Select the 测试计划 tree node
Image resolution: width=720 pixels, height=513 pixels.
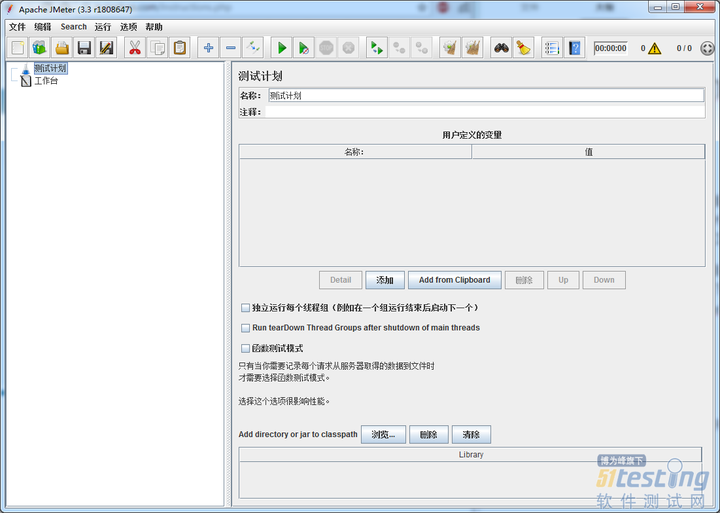(x=50, y=68)
